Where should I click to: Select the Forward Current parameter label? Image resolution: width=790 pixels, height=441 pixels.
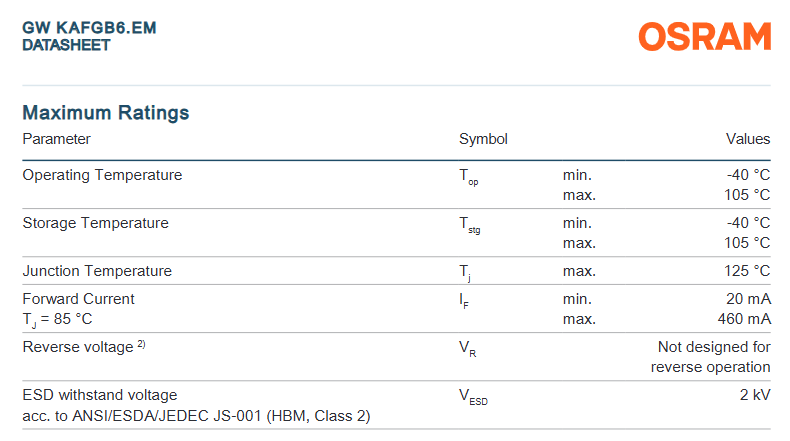78,299
